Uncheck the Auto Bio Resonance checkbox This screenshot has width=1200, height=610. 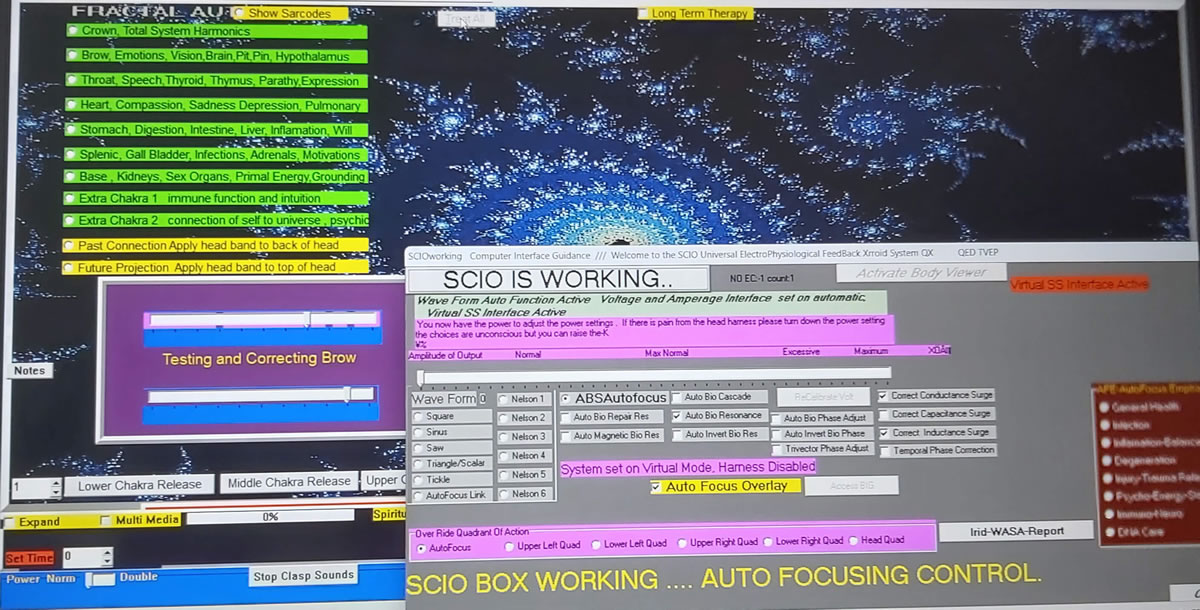(677, 416)
